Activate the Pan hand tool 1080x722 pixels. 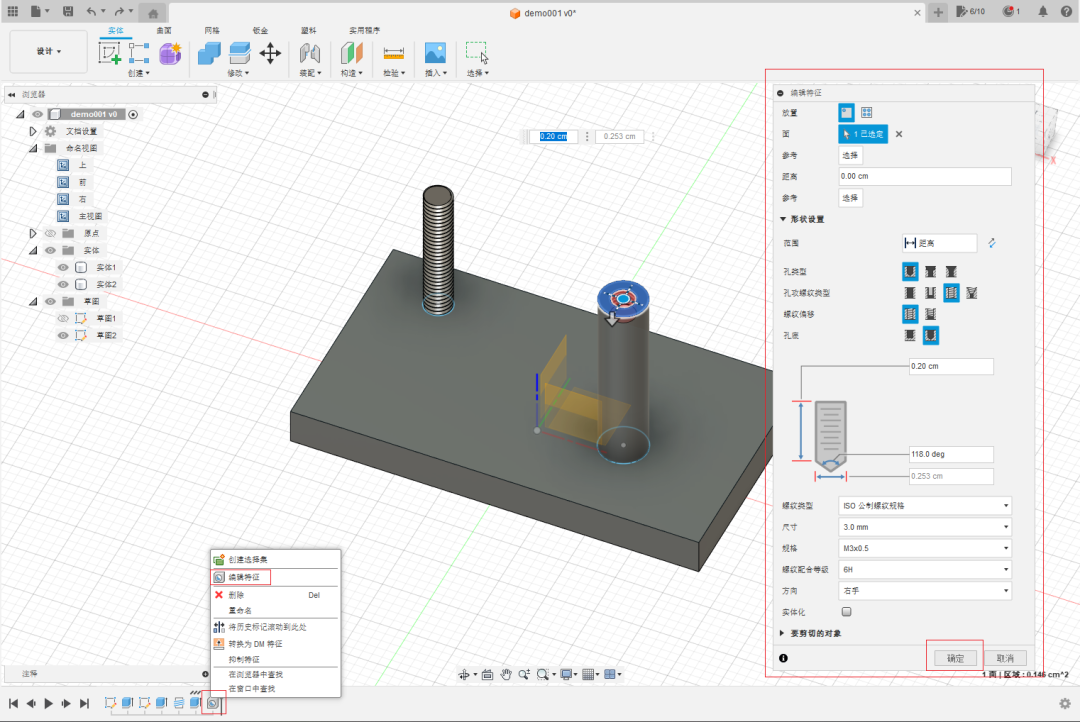506,674
